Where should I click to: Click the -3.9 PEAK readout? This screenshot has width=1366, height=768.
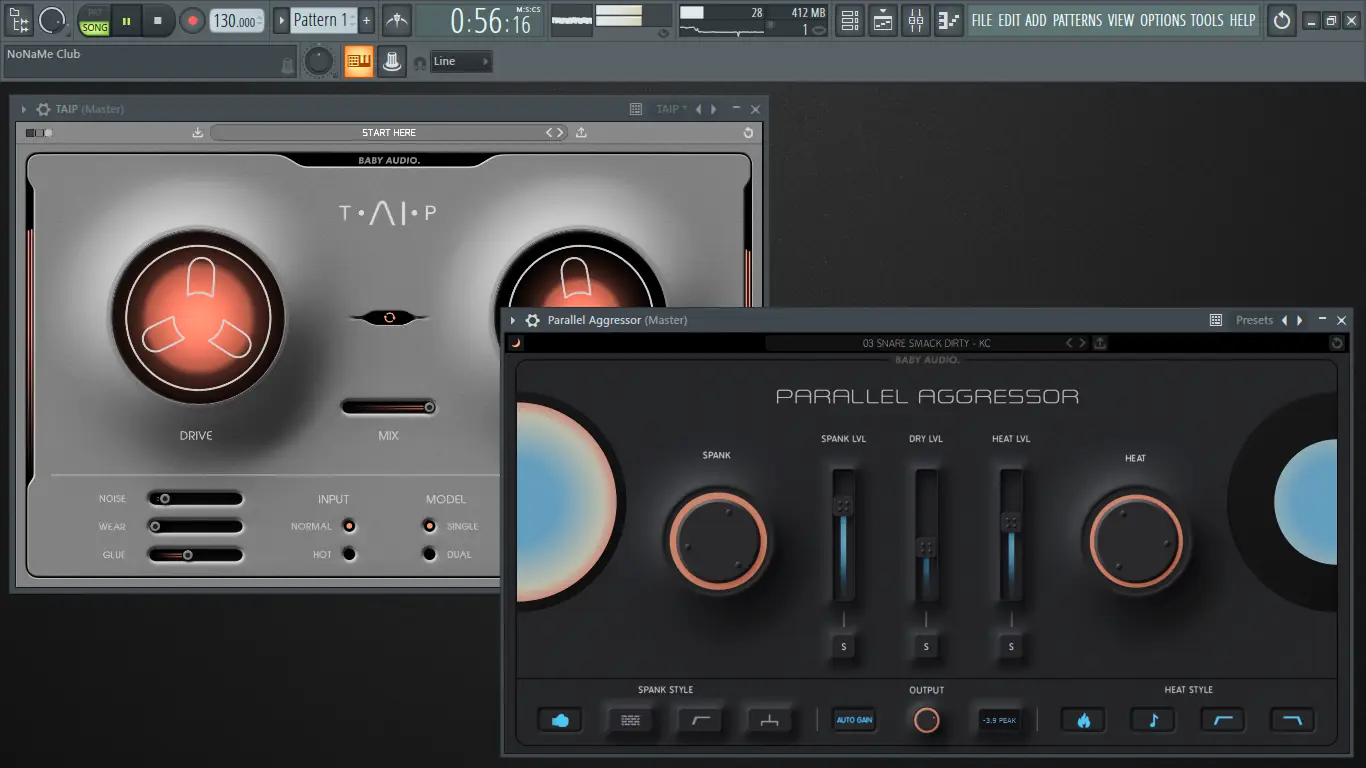coord(1000,720)
